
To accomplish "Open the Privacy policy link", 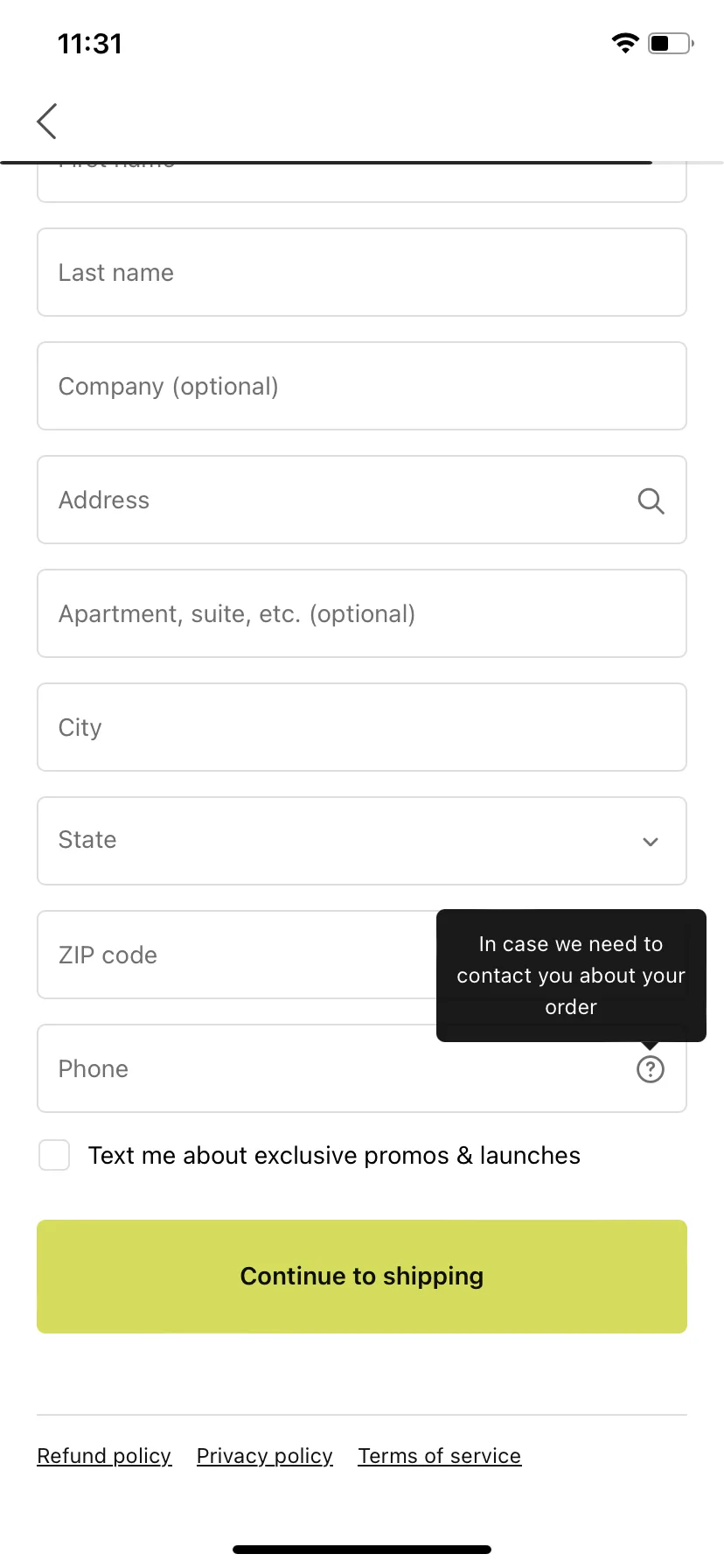I will tap(265, 1456).
